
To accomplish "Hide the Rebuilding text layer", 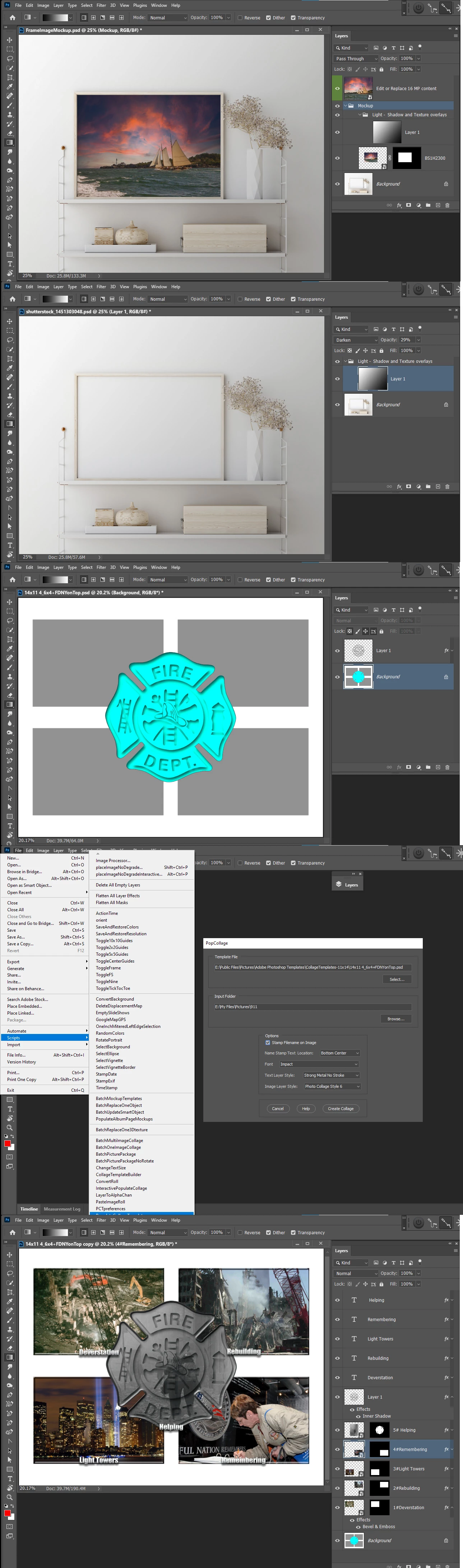I will coord(338,1358).
